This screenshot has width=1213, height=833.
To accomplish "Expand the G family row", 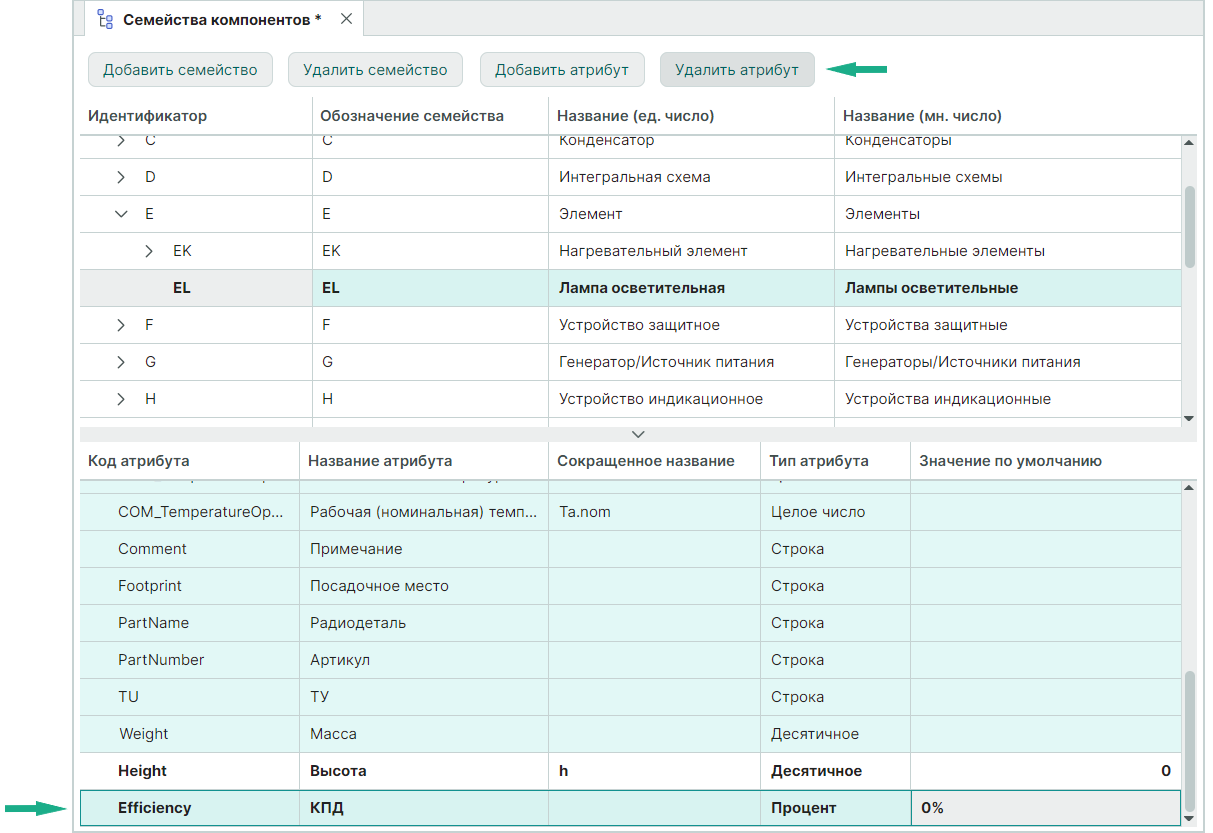I will [121, 362].
